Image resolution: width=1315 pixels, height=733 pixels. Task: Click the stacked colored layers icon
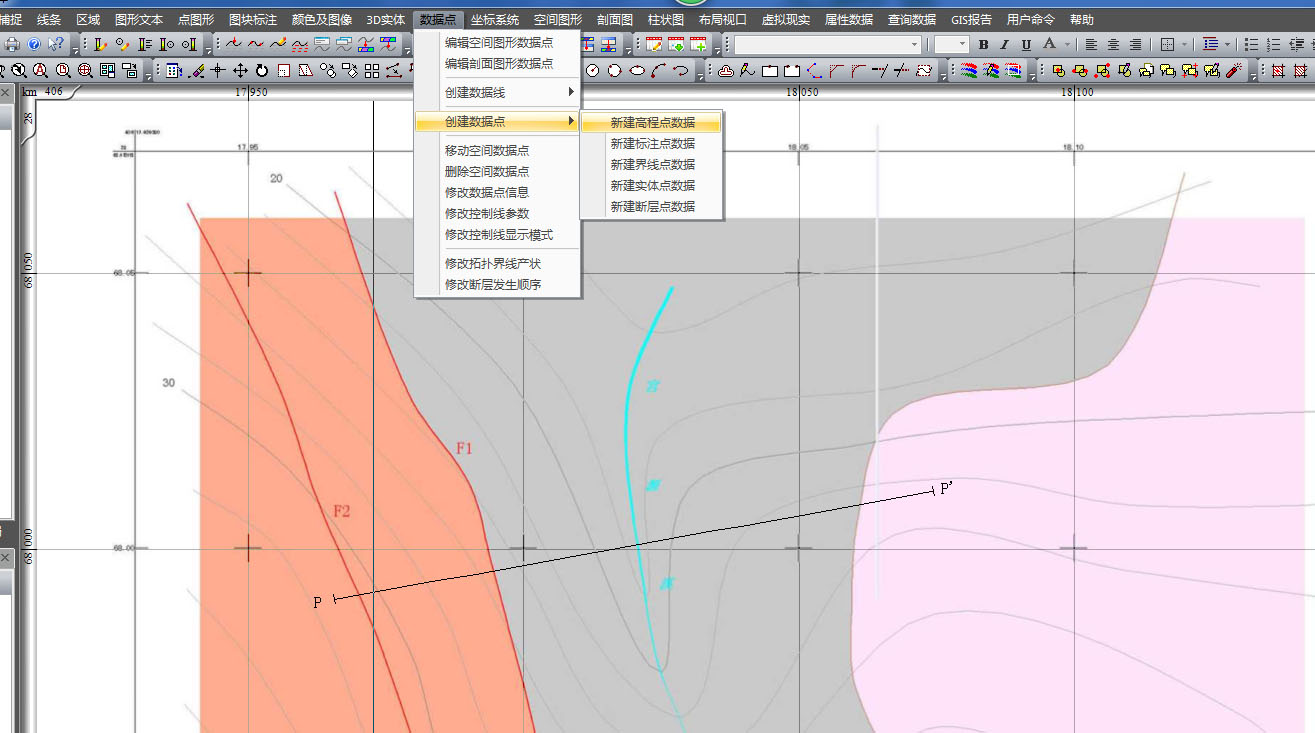click(969, 71)
